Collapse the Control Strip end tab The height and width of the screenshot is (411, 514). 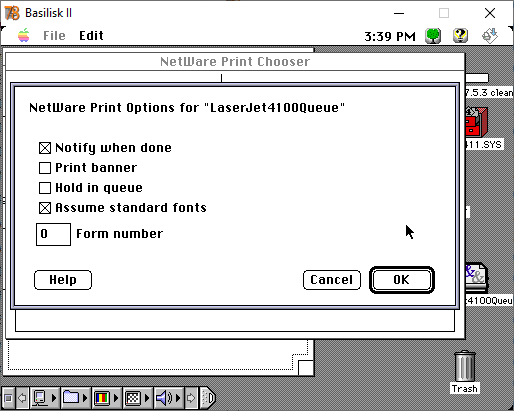pos(208,398)
